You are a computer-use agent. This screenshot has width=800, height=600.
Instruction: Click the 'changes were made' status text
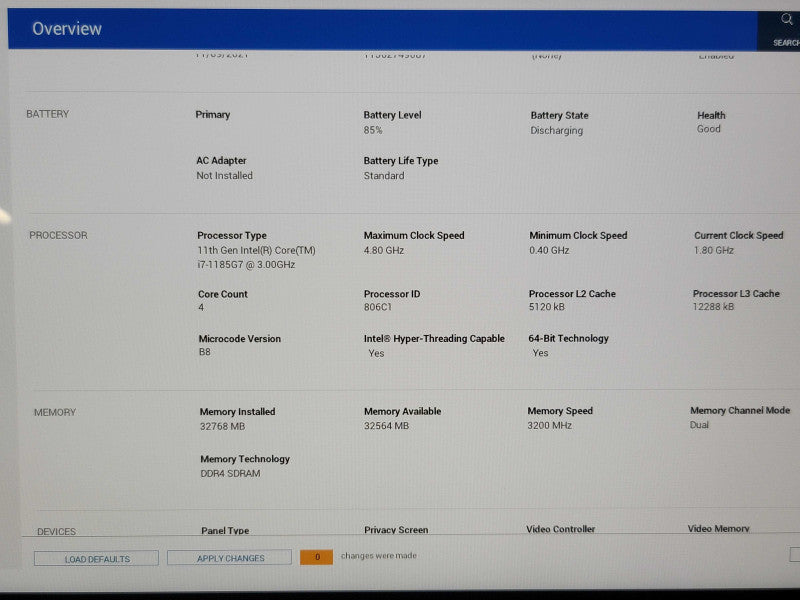coord(379,556)
